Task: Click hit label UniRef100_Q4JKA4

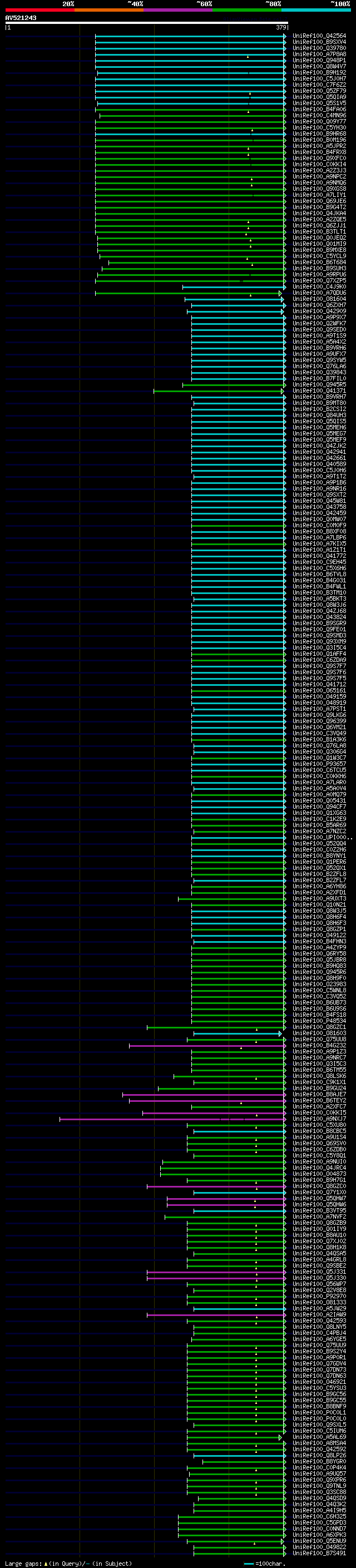Action: pyautogui.click(x=319, y=213)
